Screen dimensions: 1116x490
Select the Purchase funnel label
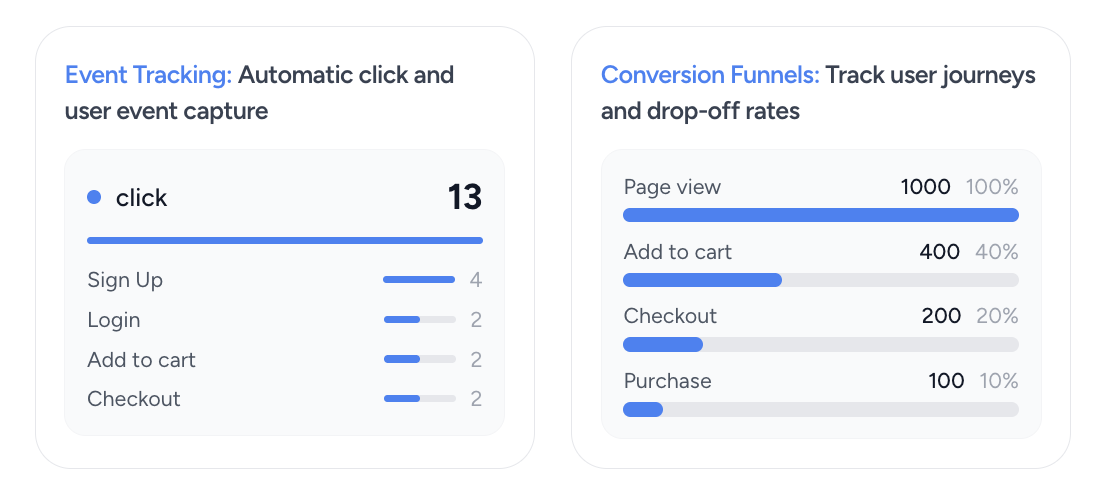coord(667,381)
